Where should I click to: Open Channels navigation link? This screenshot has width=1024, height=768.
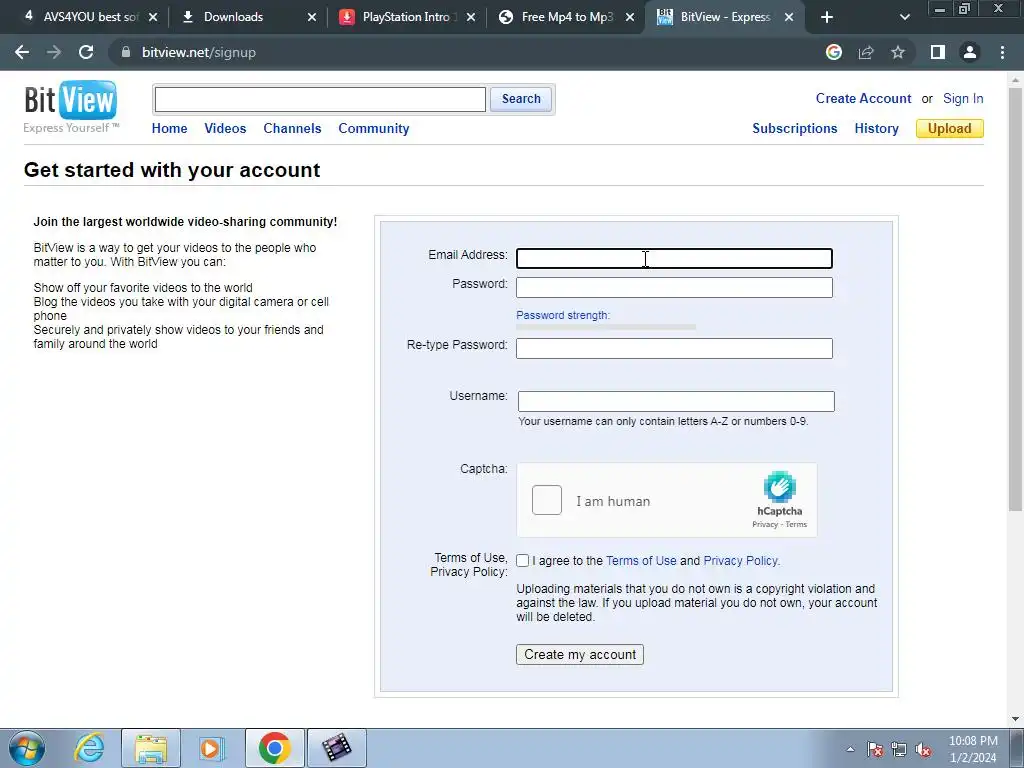tap(292, 129)
